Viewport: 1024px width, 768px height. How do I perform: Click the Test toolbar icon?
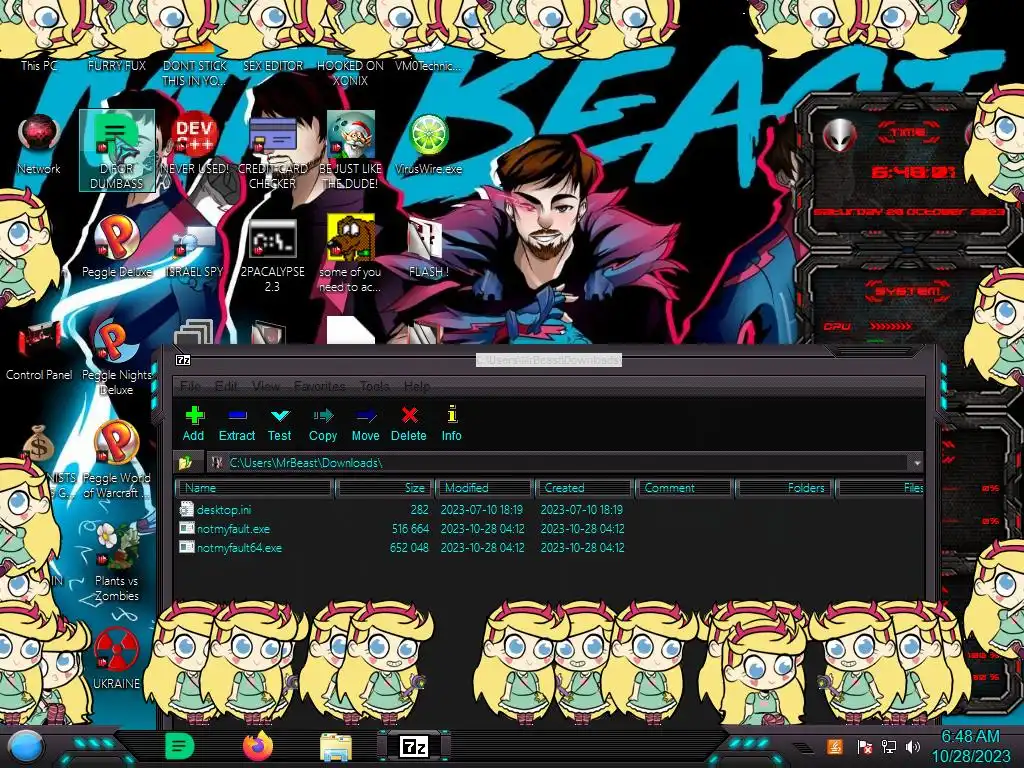(280, 423)
